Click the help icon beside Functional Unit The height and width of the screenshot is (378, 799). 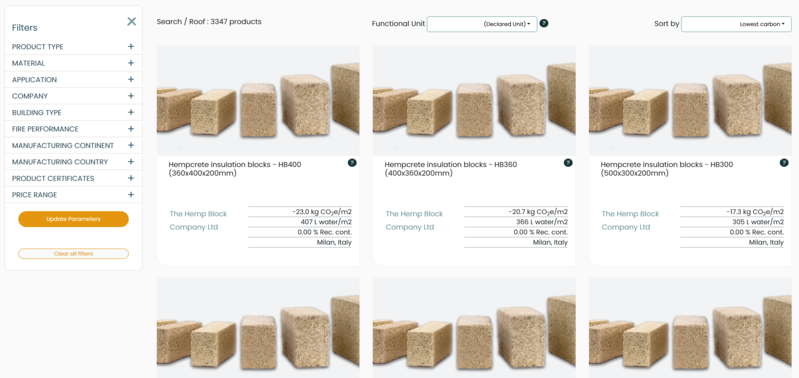[x=544, y=23]
